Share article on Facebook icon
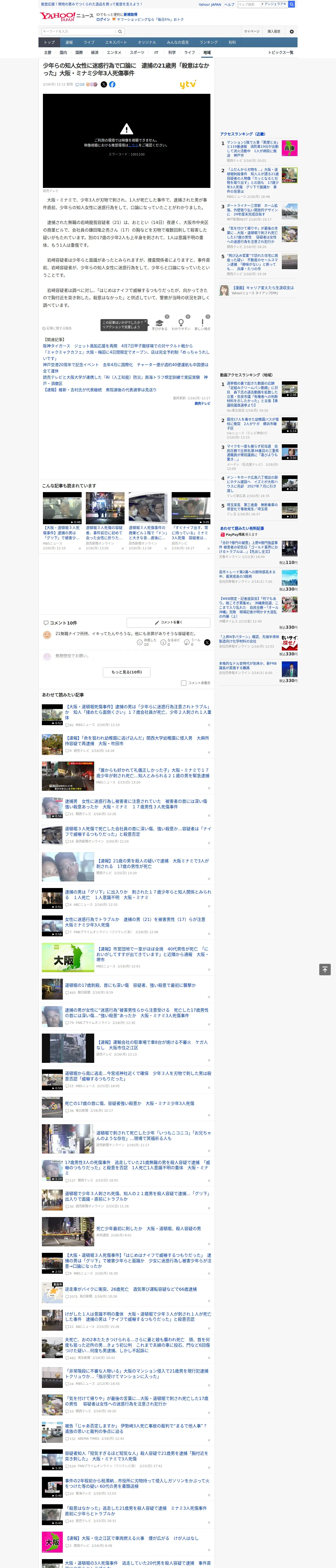The image size is (336, 1568). coord(112,85)
